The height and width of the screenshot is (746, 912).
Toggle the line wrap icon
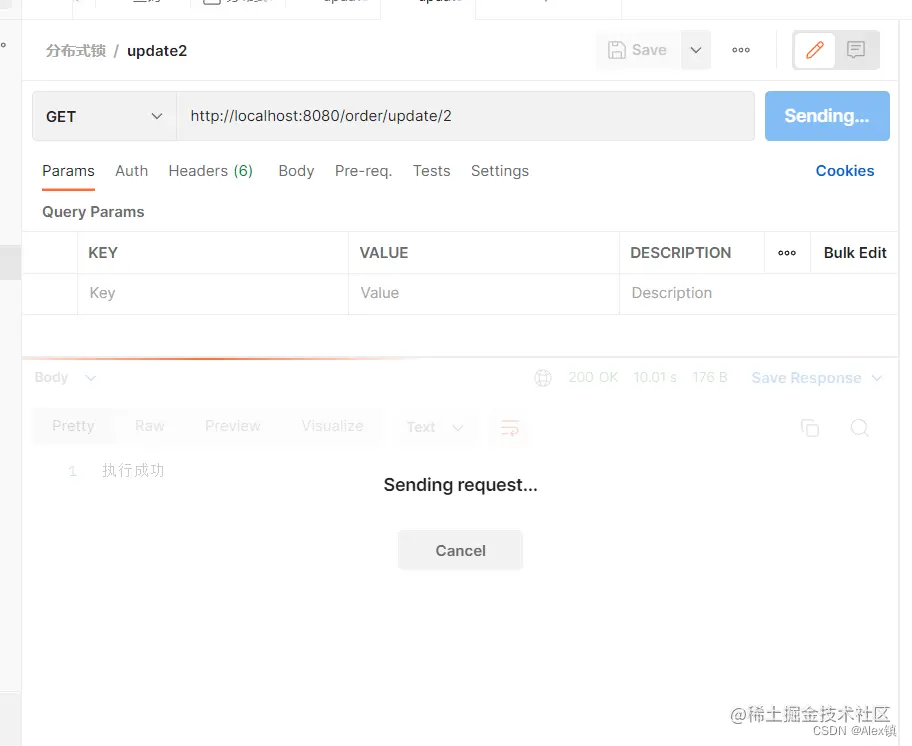click(x=510, y=428)
